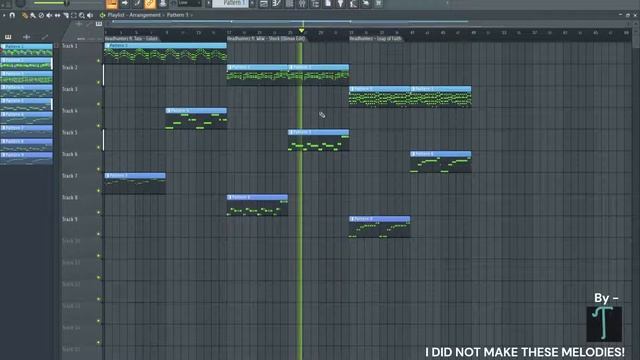640x360 pixels.
Task: Select Pattern 1 in the picker list
Action: [x=27, y=50]
